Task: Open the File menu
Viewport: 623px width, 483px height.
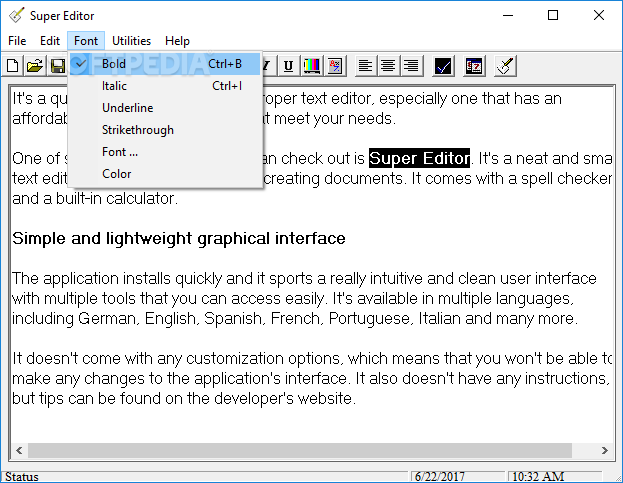Action: pos(17,41)
